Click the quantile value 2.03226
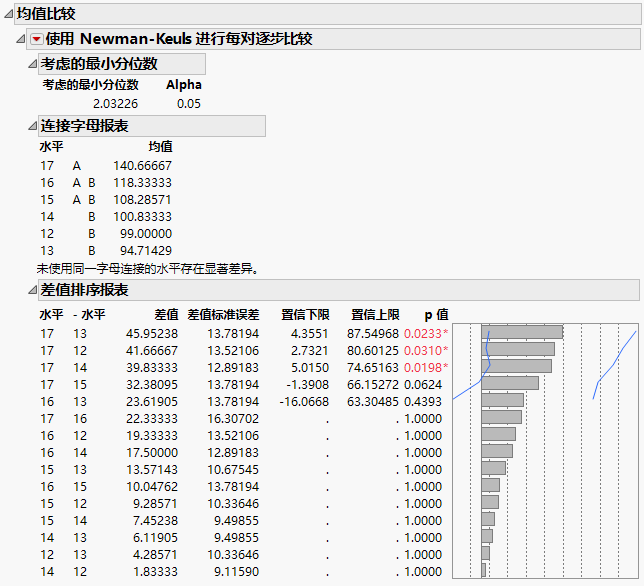Image resolution: width=644 pixels, height=586 pixels. pyautogui.click(x=115, y=103)
